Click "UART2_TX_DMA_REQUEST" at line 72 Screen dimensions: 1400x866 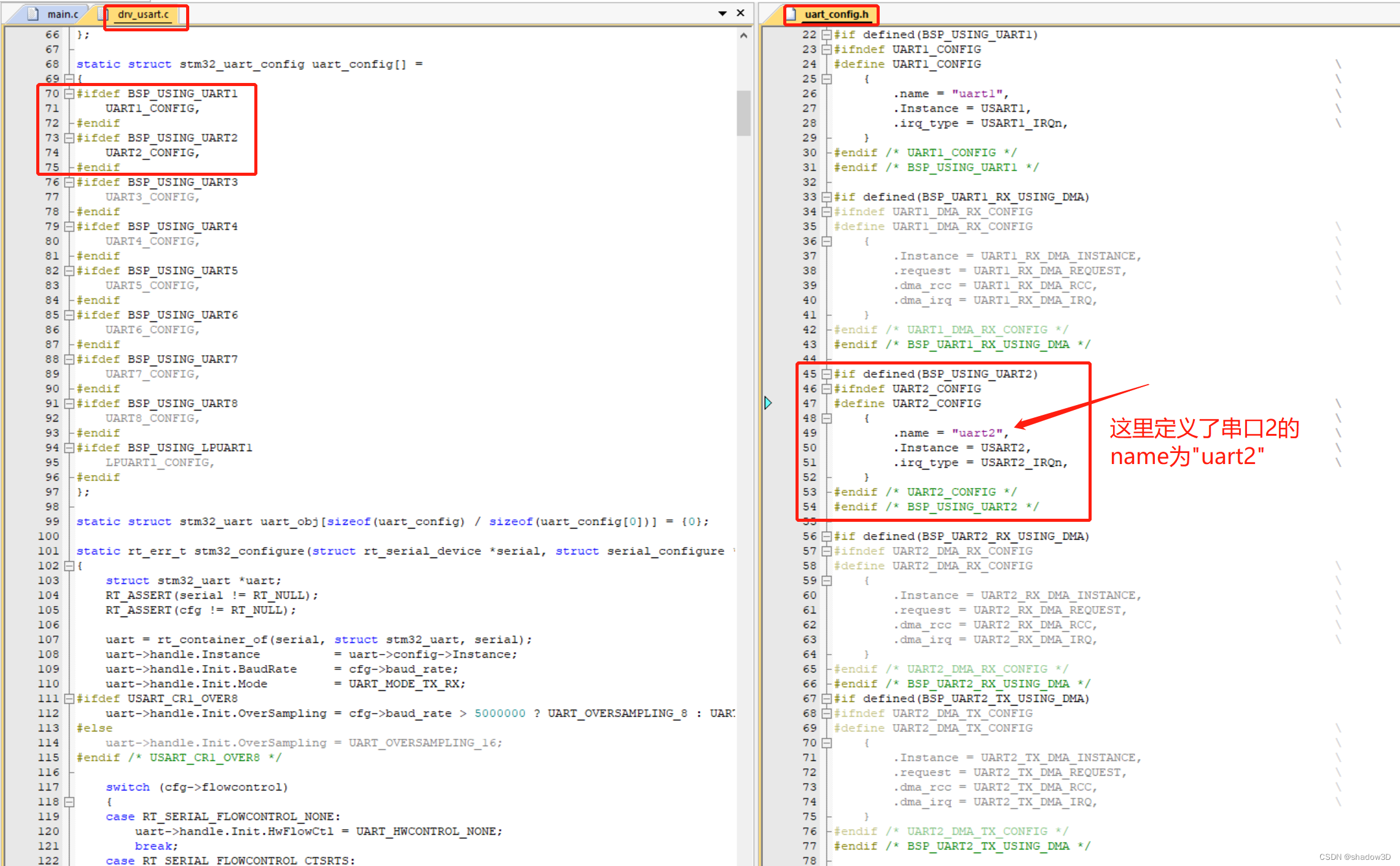(1047, 772)
